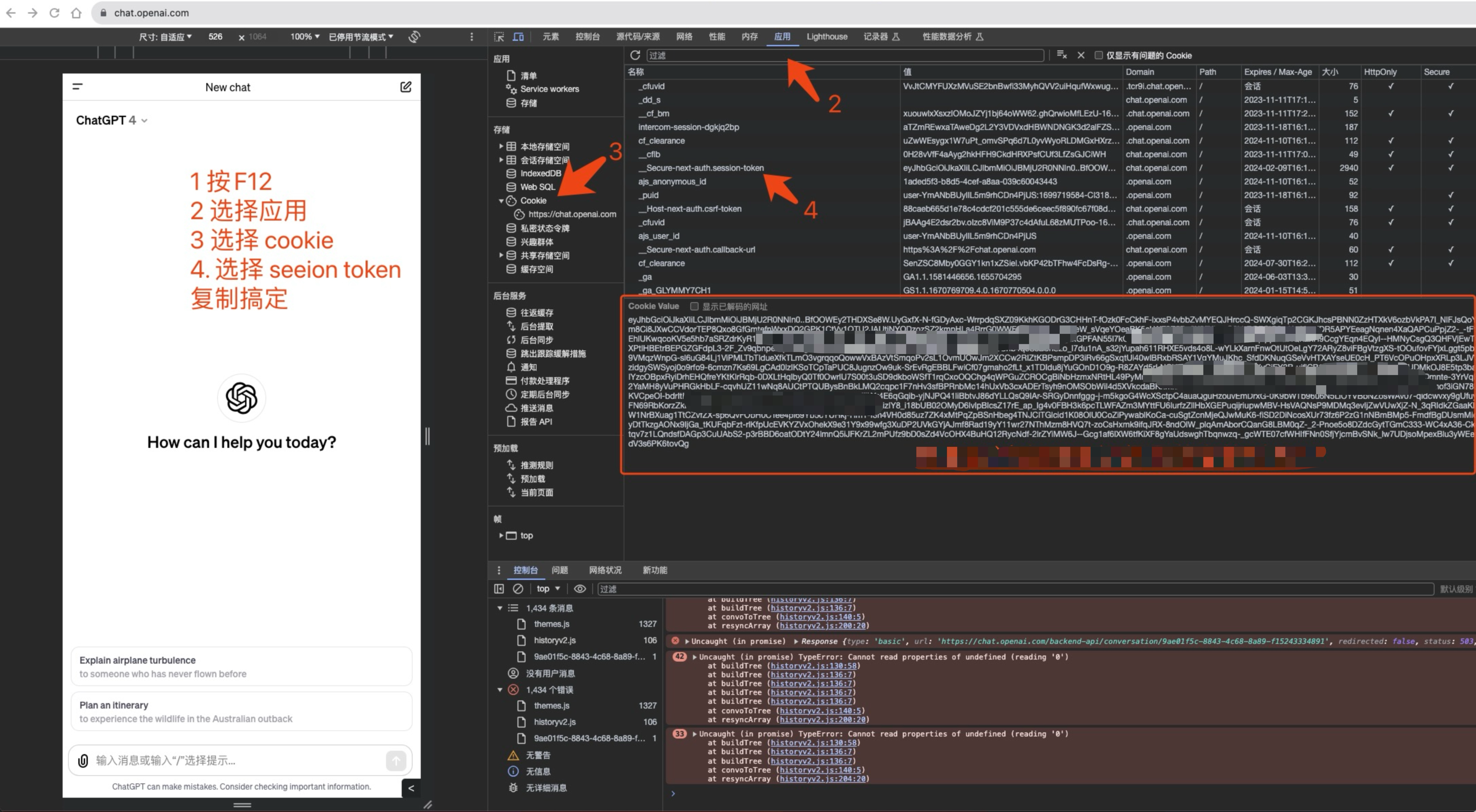Open the browser home page icon
This screenshot has height=812, width=1476.
(x=76, y=13)
